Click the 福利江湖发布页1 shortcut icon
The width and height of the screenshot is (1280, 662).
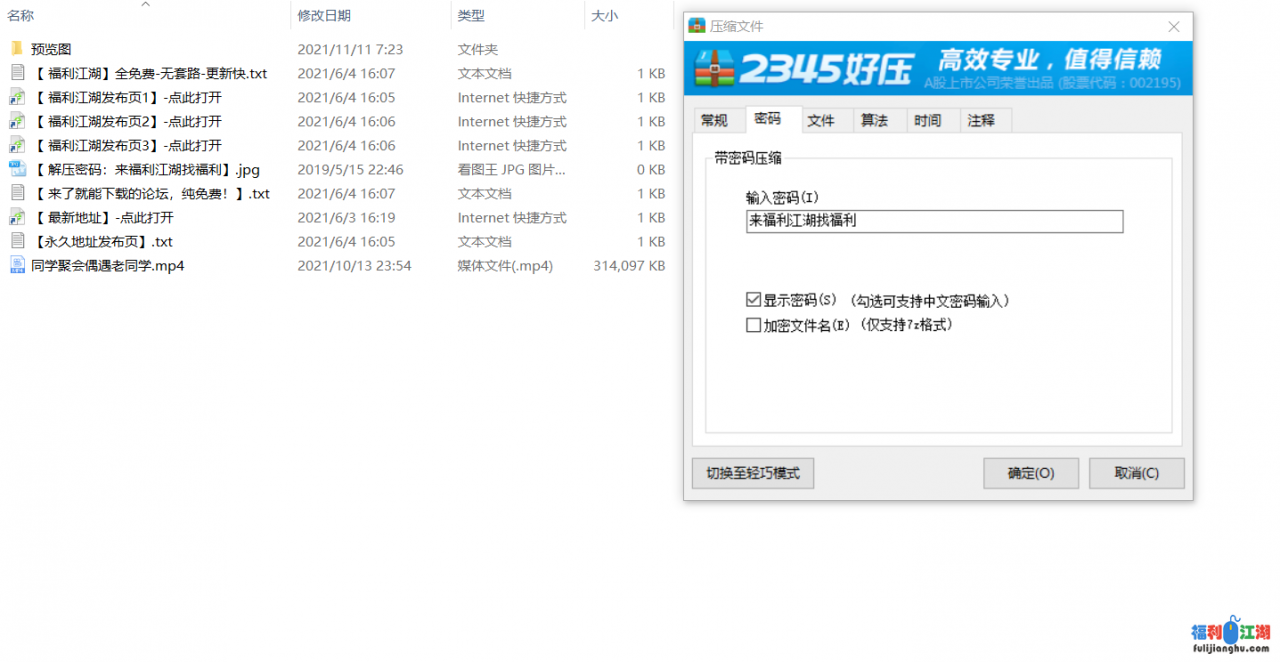(17, 97)
